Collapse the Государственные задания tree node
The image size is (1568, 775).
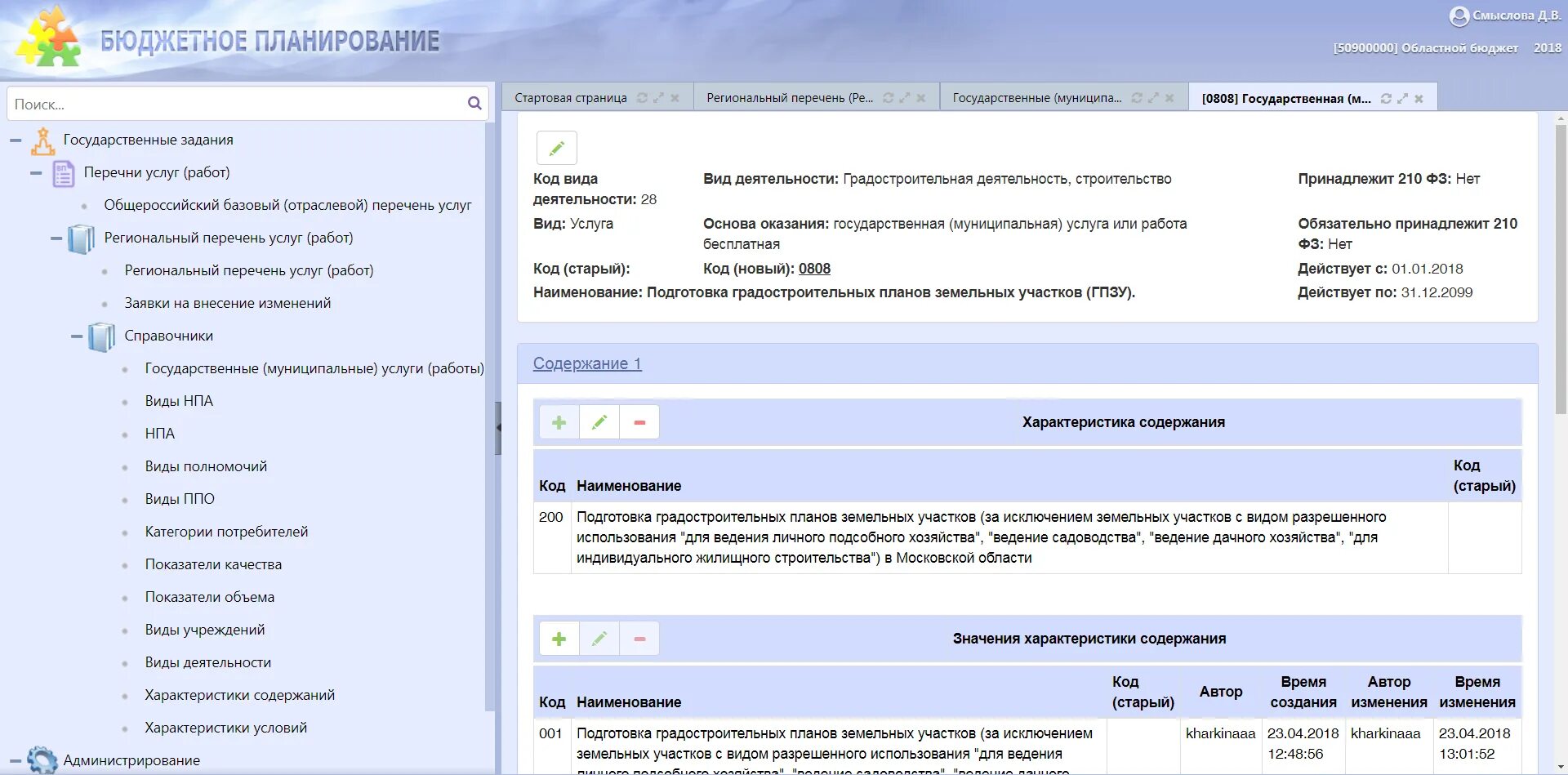[x=16, y=140]
